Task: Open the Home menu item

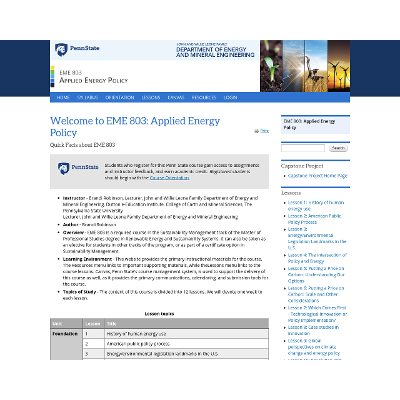Action: tap(63, 97)
